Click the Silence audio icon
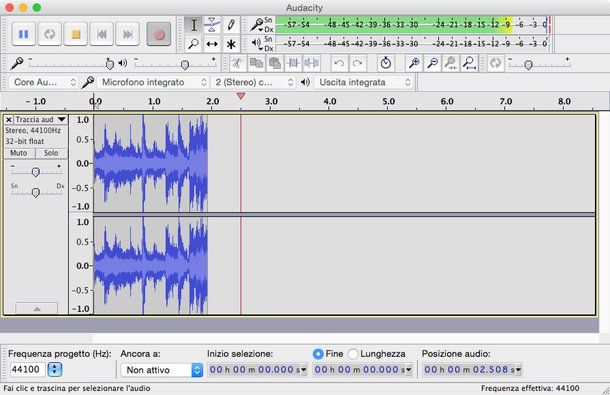The width and height of the screenshot is (610, 395). pos(312,63)
